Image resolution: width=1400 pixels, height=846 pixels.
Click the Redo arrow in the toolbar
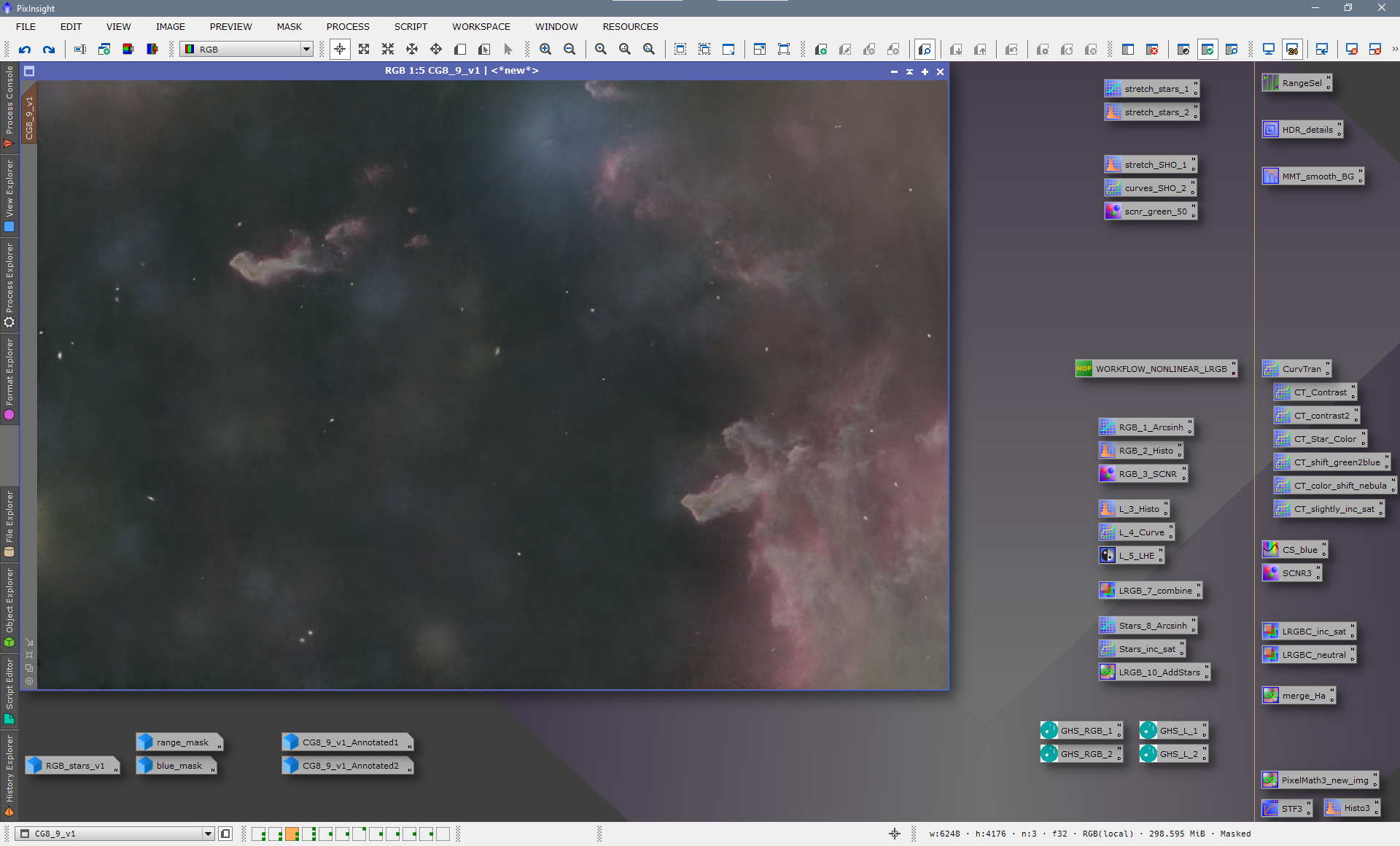pyautogui.click(x=49, y=50)
